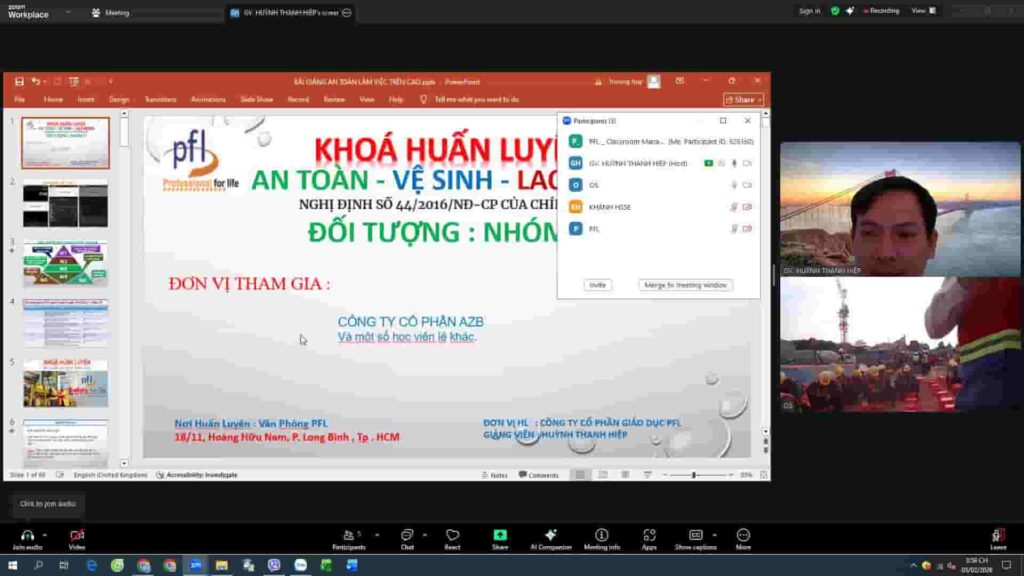Toggle the Participants panel button
The image size is (1024, 576).
click(x=348, y=535)
